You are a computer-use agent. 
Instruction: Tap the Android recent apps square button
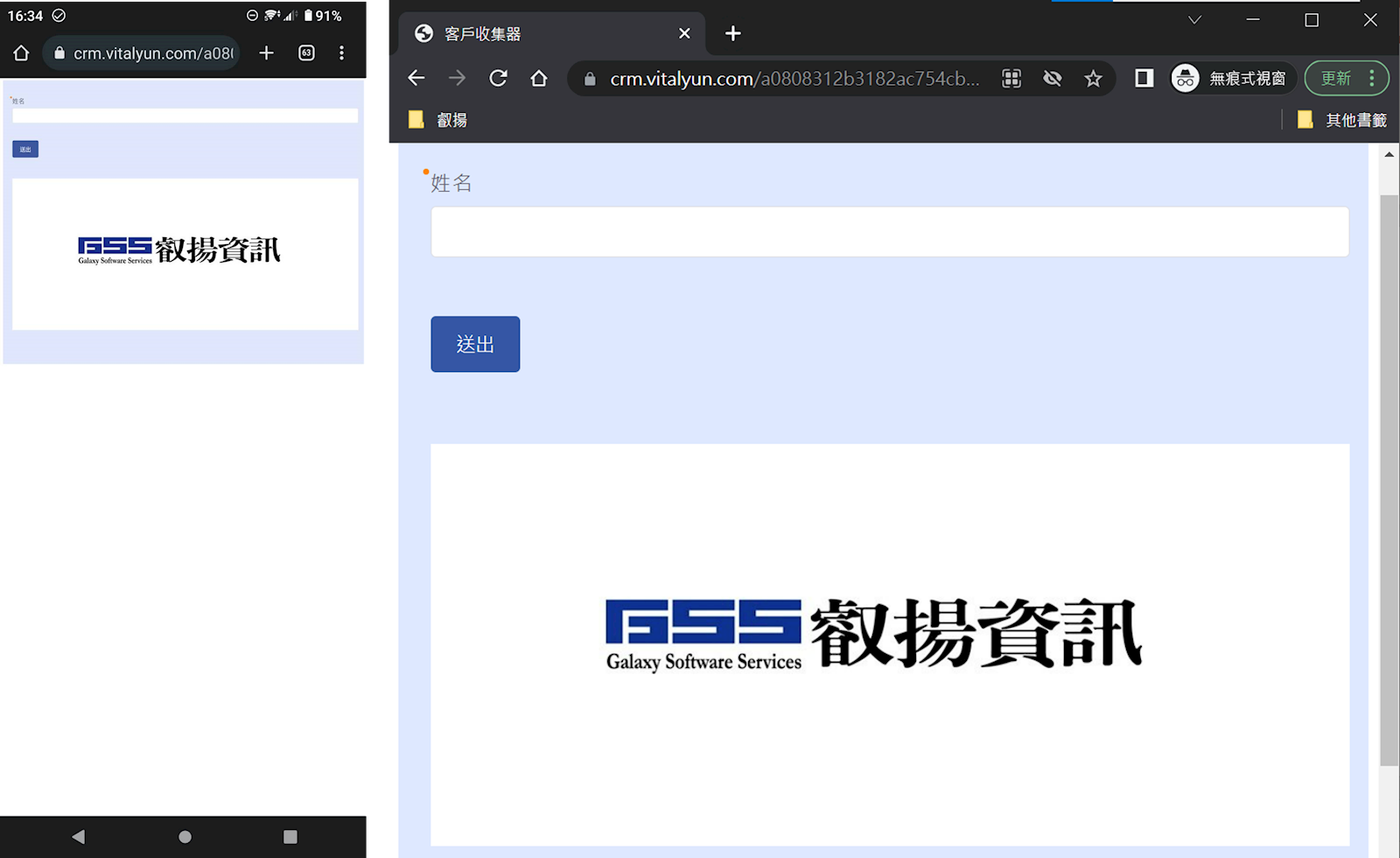point(290,837)
